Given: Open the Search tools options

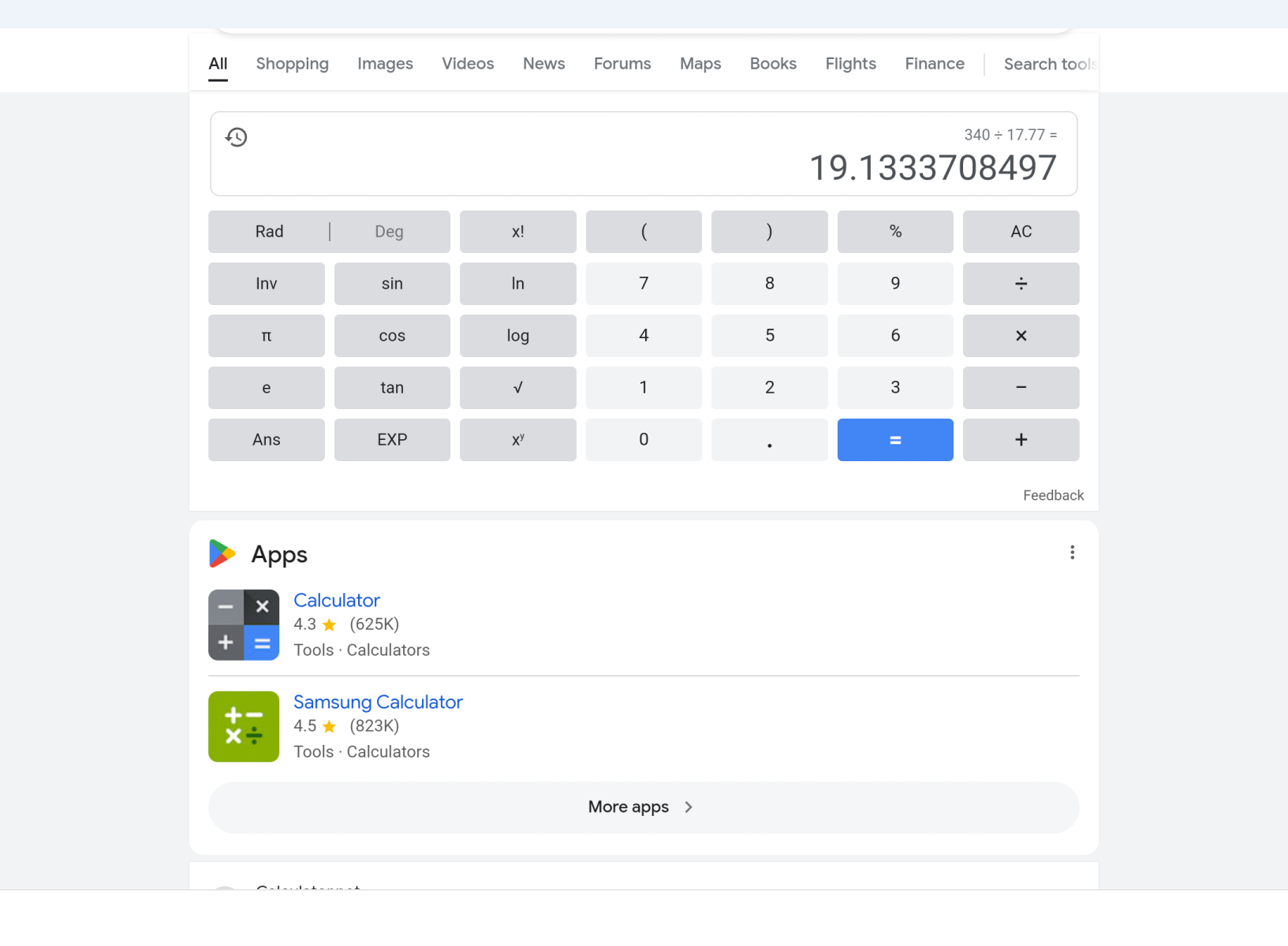Looking at the screenshot, I should (x=1048, y=64).
